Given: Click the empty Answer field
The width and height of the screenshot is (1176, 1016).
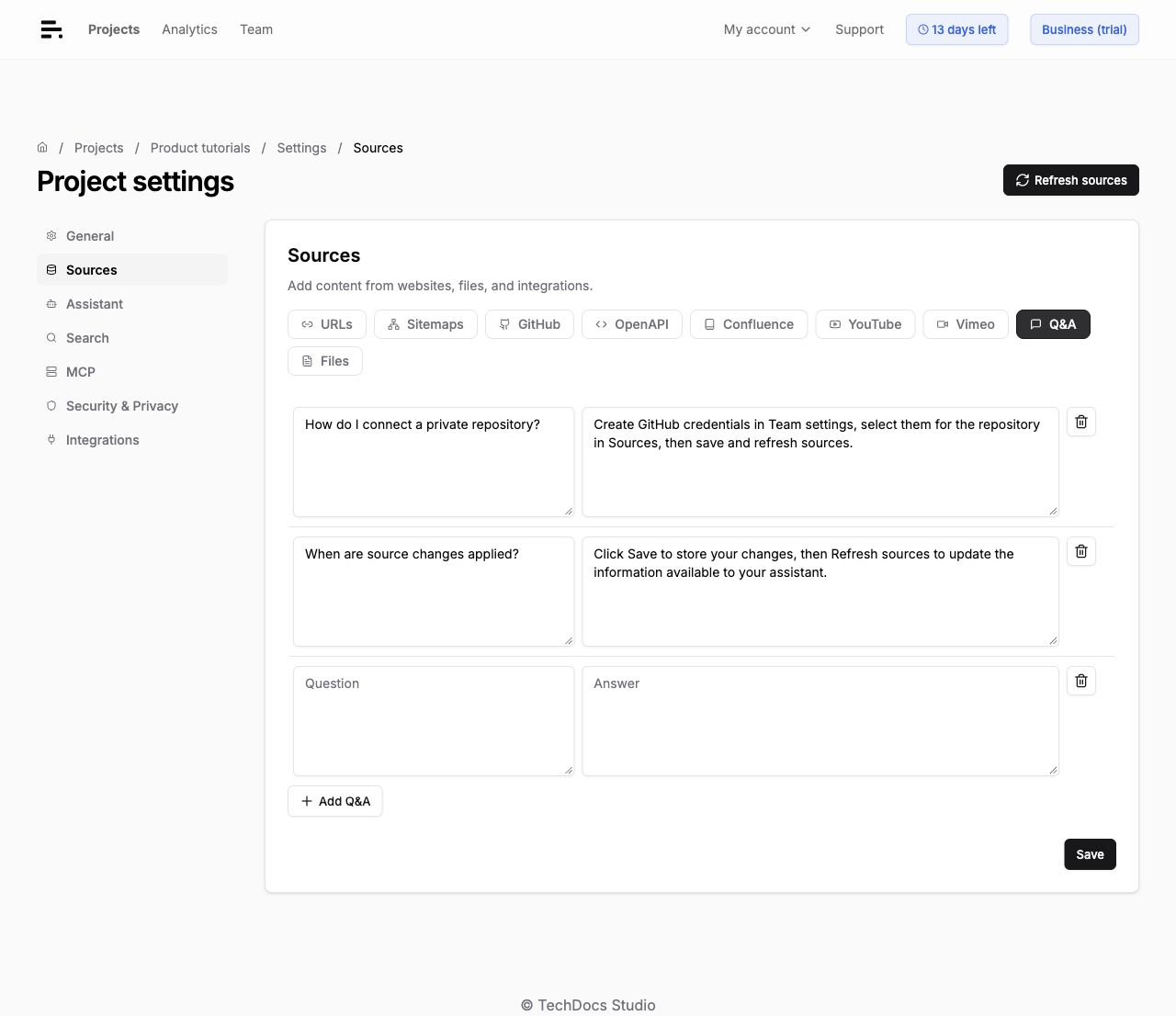Looking at the screenshot, I should coord(820,721).
